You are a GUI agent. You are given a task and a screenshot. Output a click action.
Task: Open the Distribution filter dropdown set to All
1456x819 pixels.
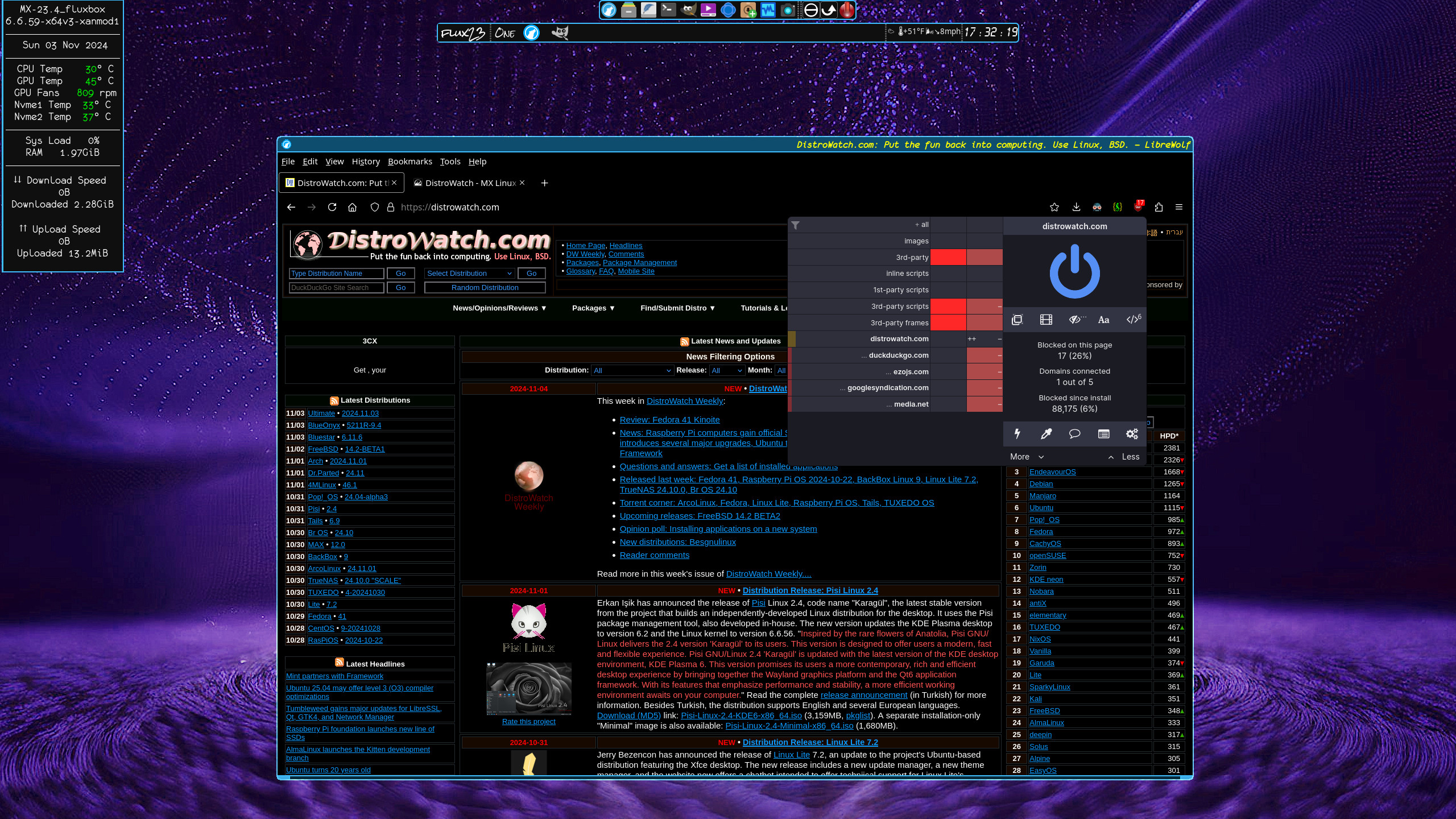(x=632, y=370)
